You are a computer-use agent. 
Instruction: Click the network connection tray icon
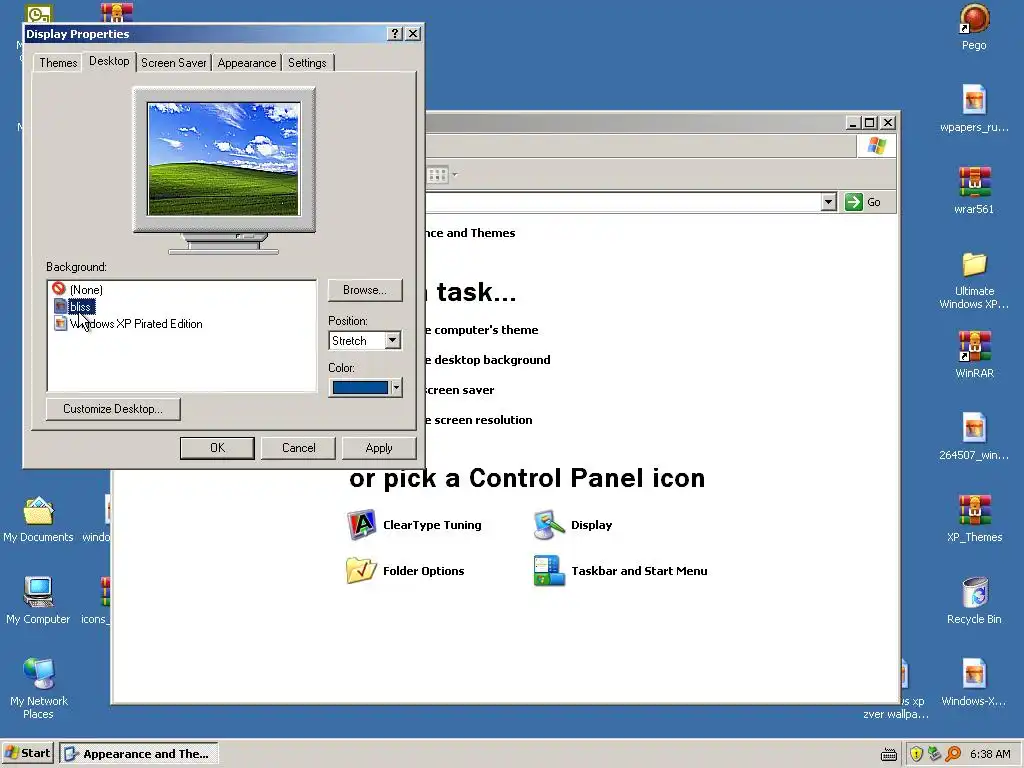point(935,754)
